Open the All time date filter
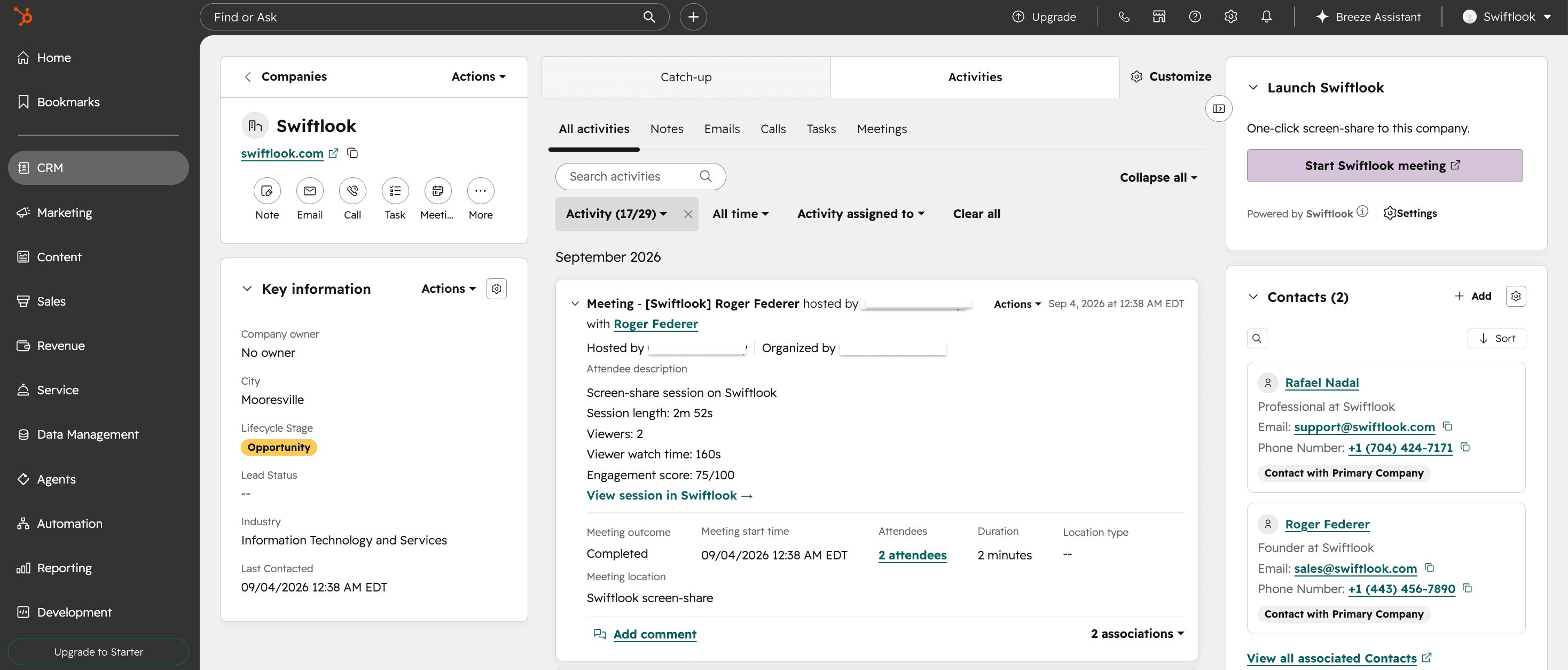The width and height of the screenshot is (1568, 670). click(740, 214)
